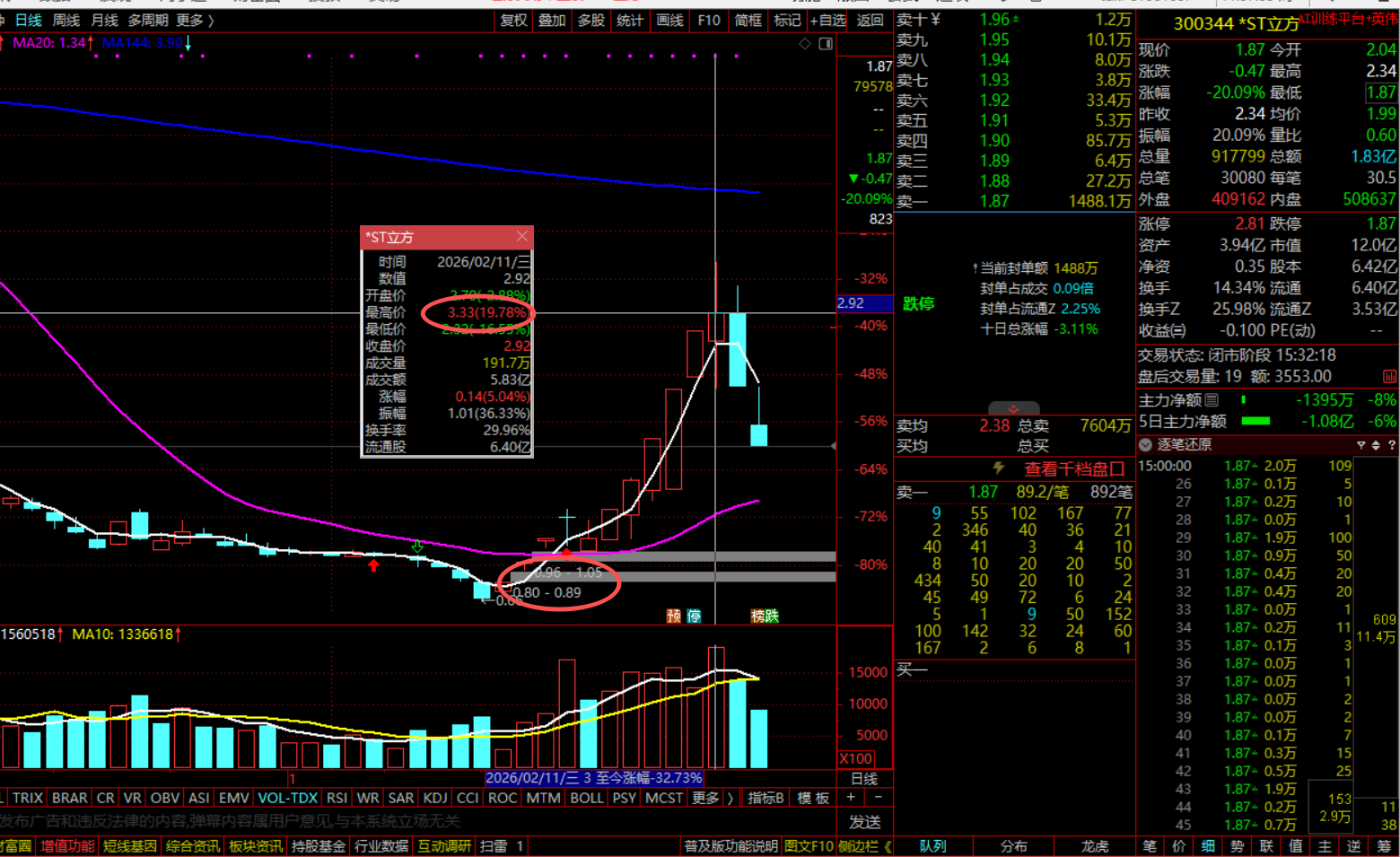Viewport: 1400px width, 857px height.
Task: Click the sort arrows in 逐笔还原 header
Action: [x=1376, y=445]
